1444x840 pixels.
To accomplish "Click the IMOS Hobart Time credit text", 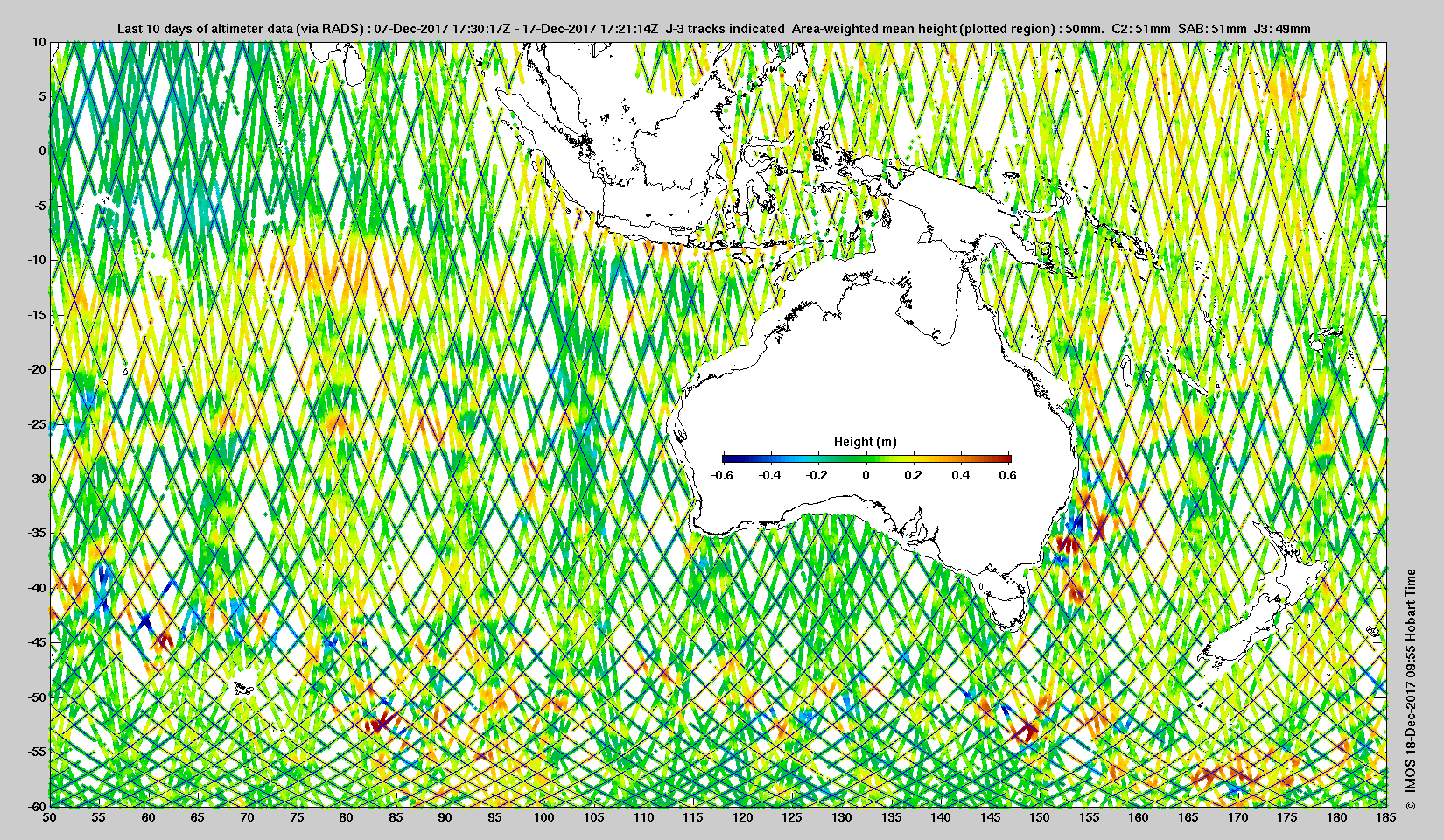I will (x=1409, y=690).
